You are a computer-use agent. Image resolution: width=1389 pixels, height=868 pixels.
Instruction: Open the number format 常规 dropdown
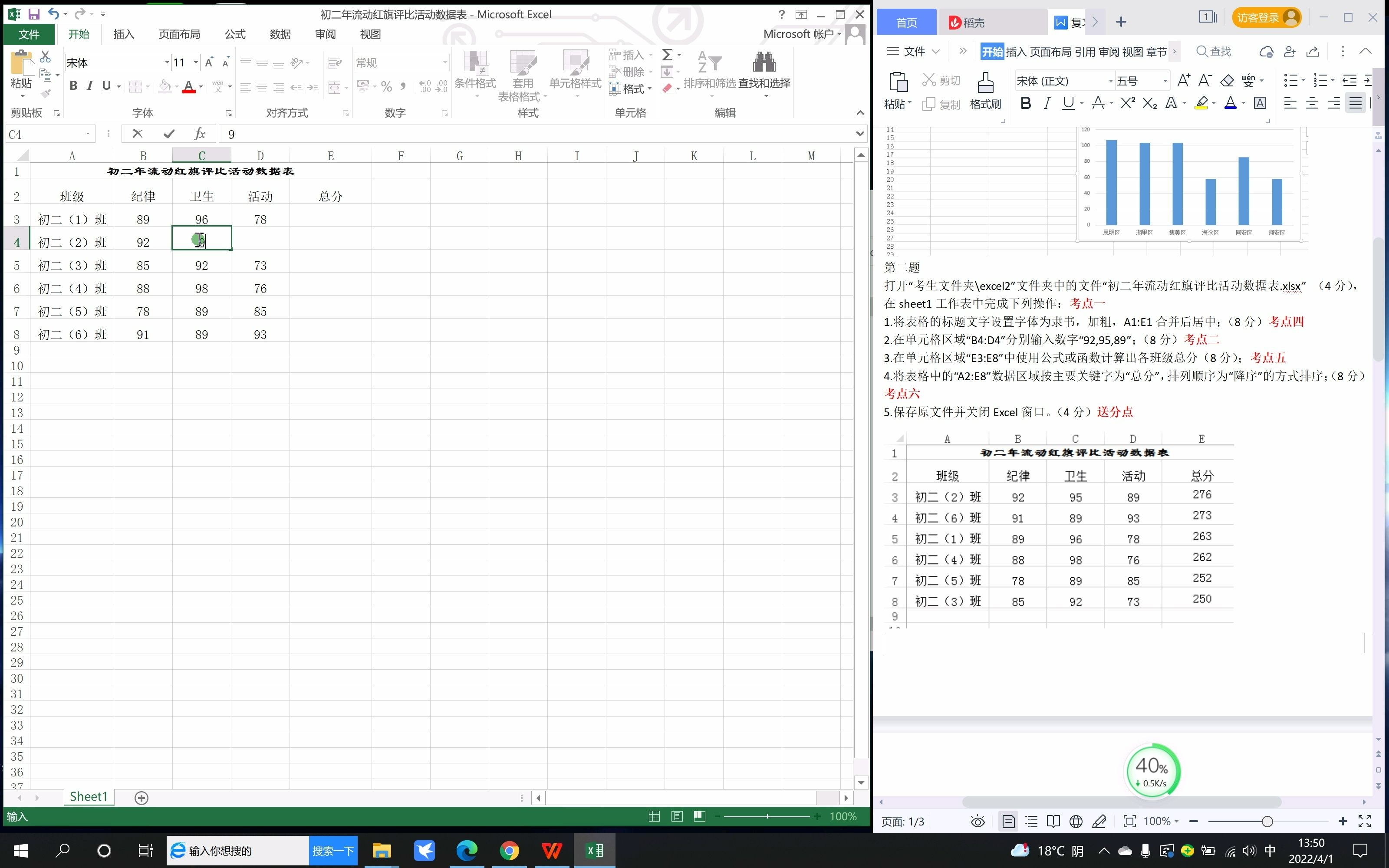click(x=444, y=62)
